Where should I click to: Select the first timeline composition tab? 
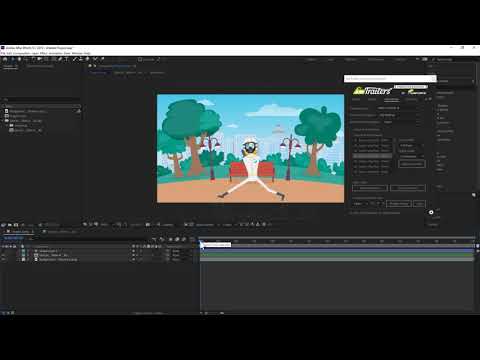[20, 231]
